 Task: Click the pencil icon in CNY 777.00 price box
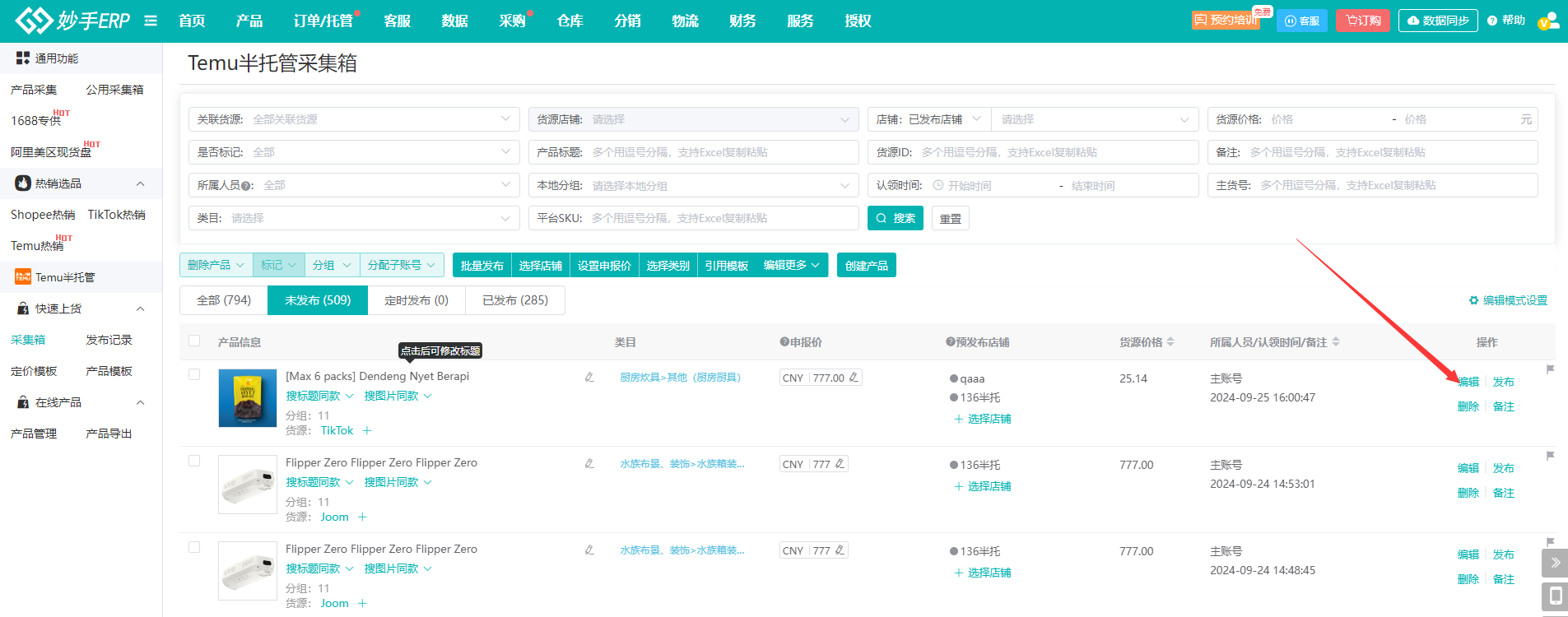pos(854,378)
